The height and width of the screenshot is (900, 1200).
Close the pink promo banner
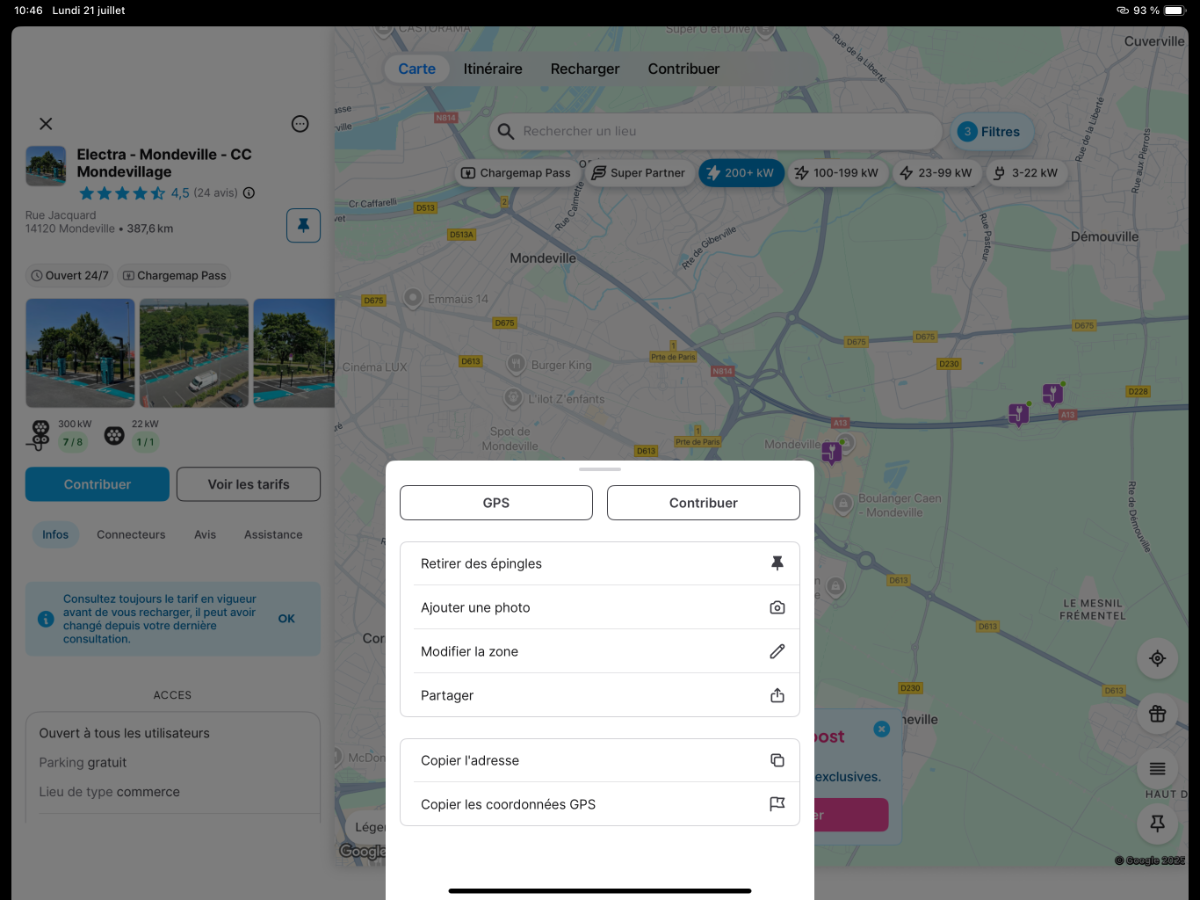[x=881, y=729]
